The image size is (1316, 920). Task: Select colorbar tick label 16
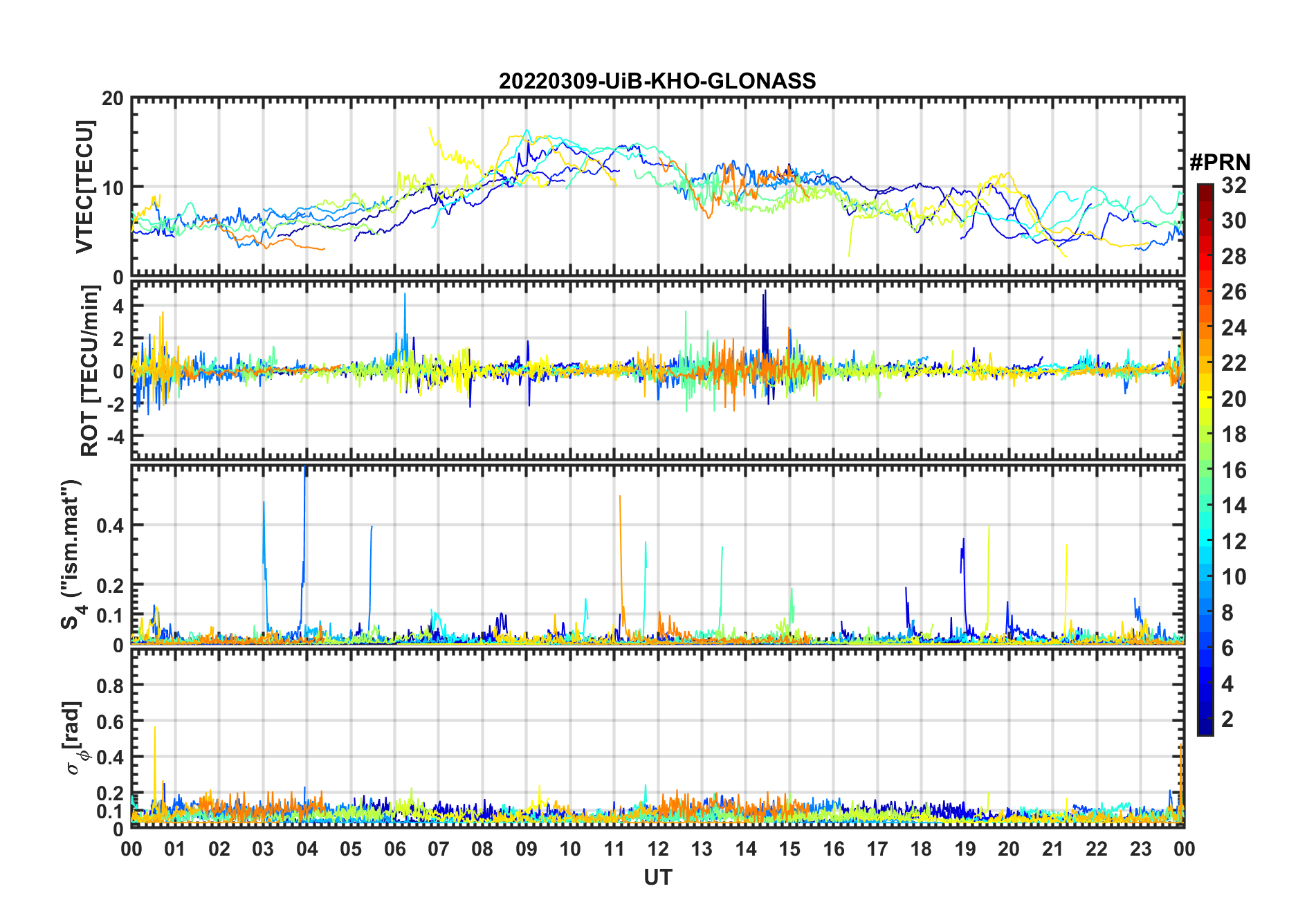coord(1234,470)
